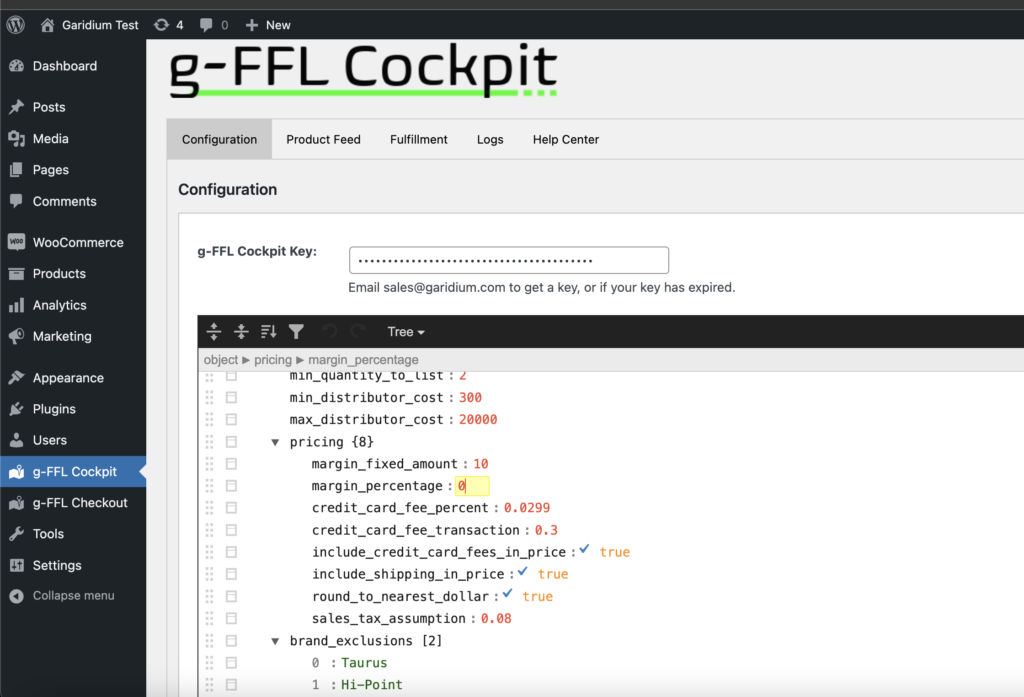
Task: Edit sales_tax_assumption value 0.08
Action: 496,619
